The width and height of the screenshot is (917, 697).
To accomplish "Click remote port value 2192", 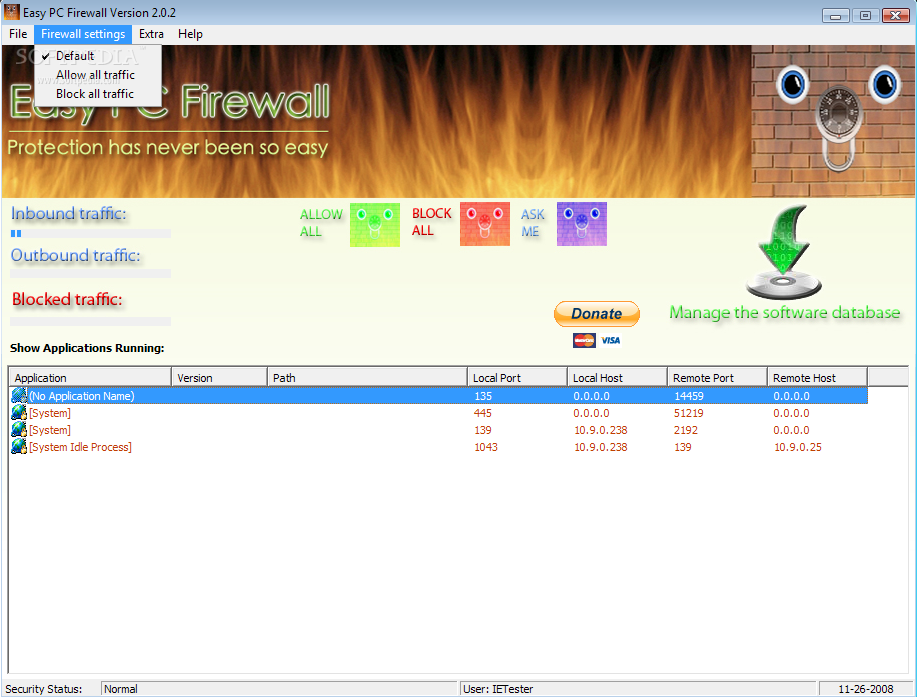I will point(686,430).
